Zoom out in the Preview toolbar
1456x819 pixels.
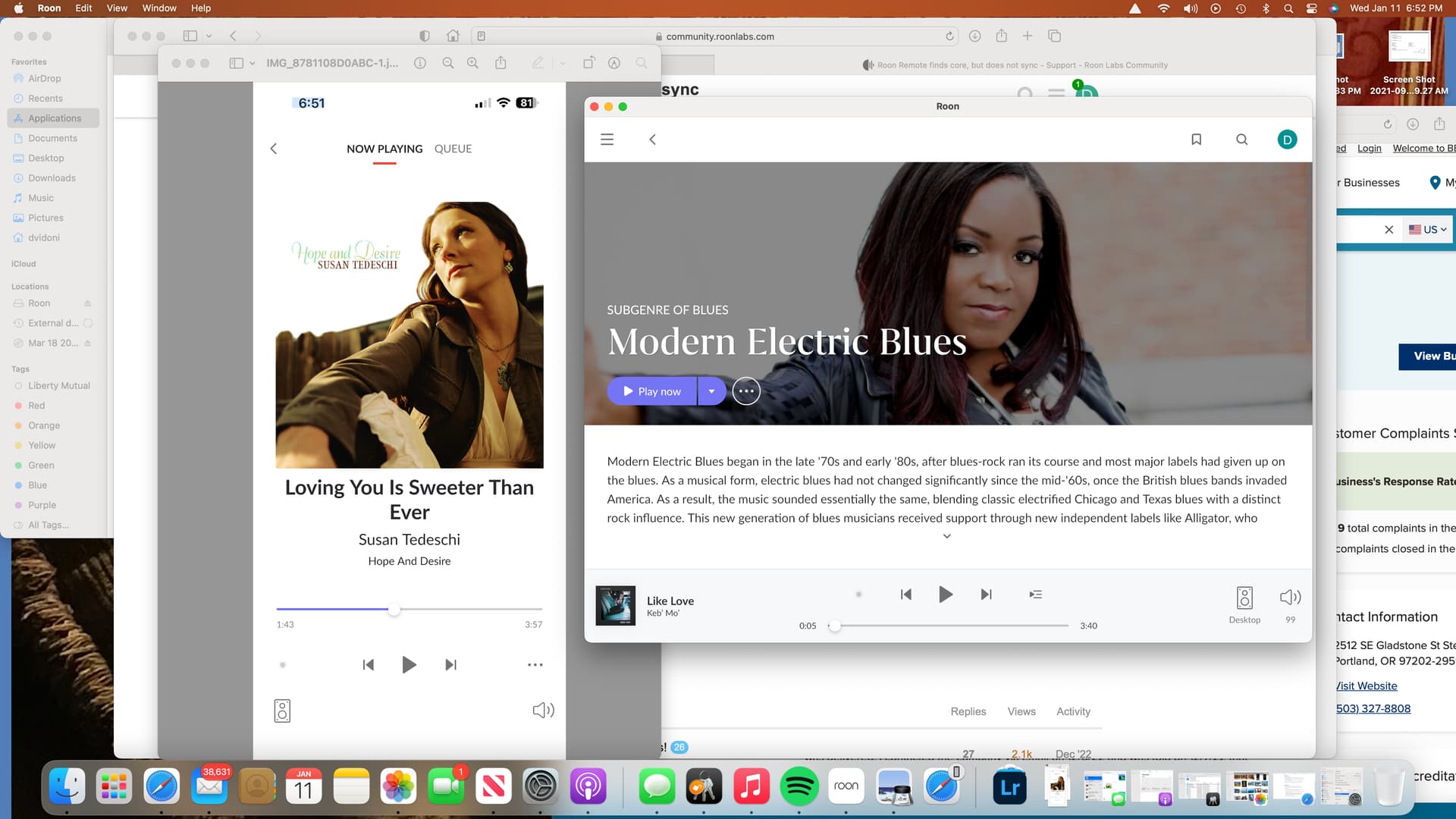coord(448,63)
